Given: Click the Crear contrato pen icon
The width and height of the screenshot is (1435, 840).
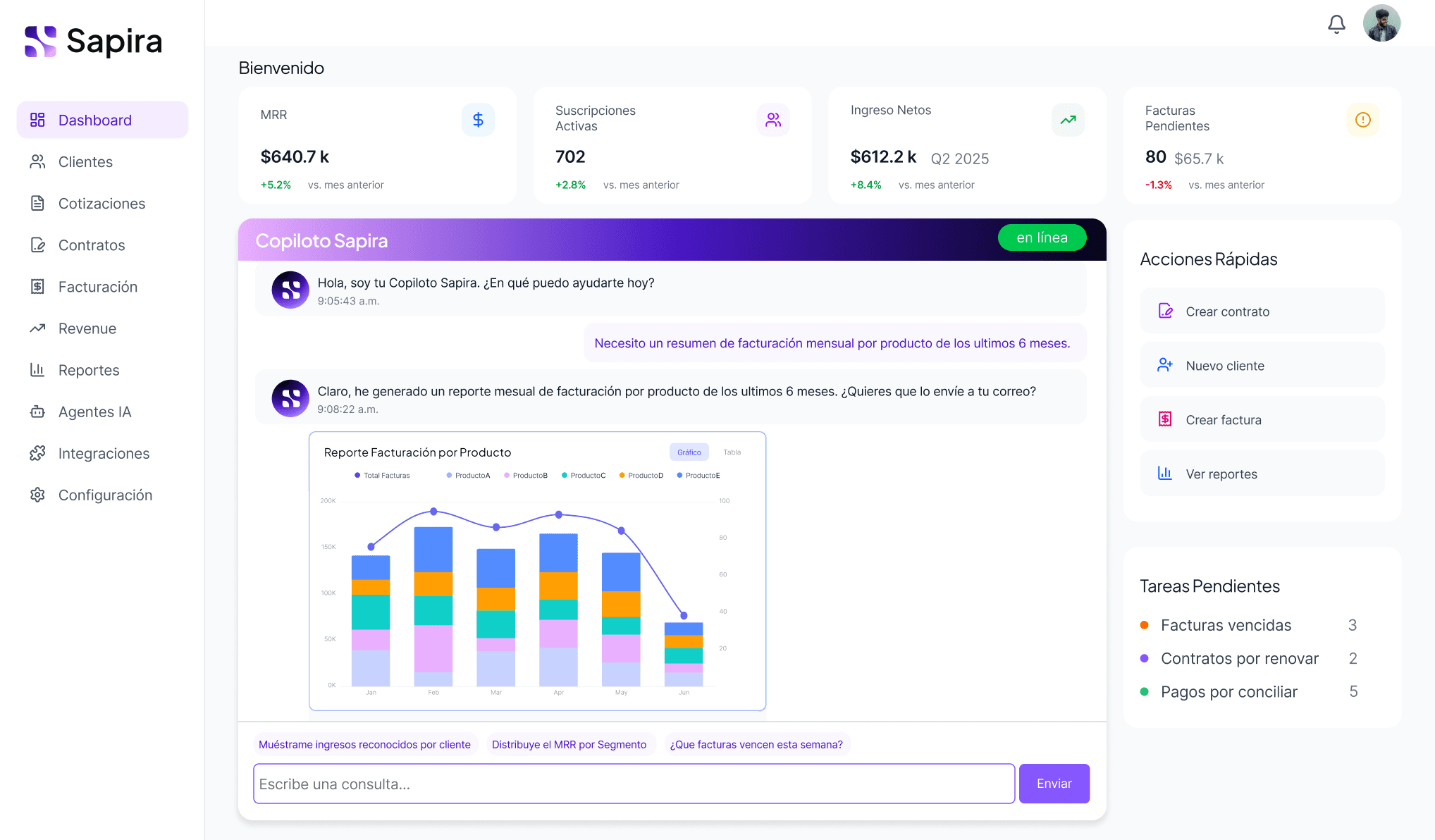Looking at the screenshot, I should [1165, 311].
